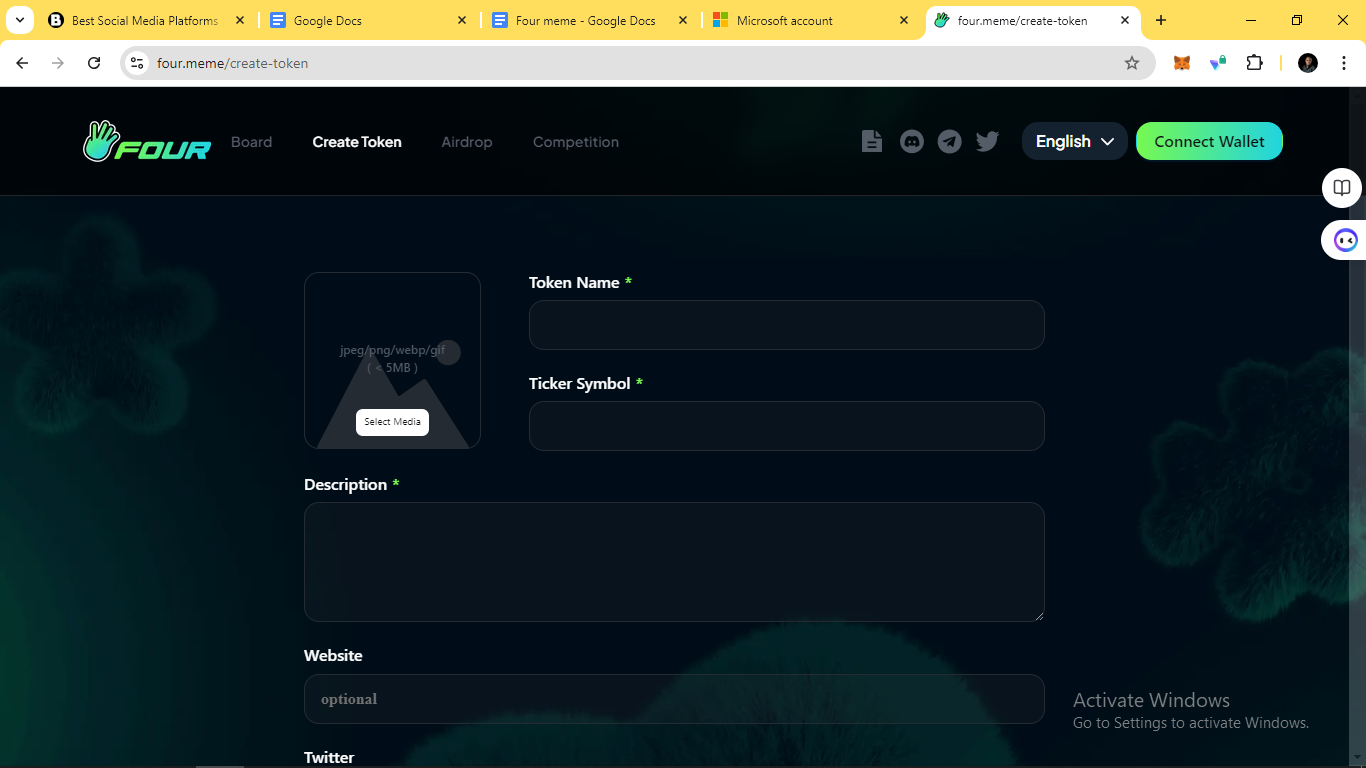Go forward to next page

[58, 63]
